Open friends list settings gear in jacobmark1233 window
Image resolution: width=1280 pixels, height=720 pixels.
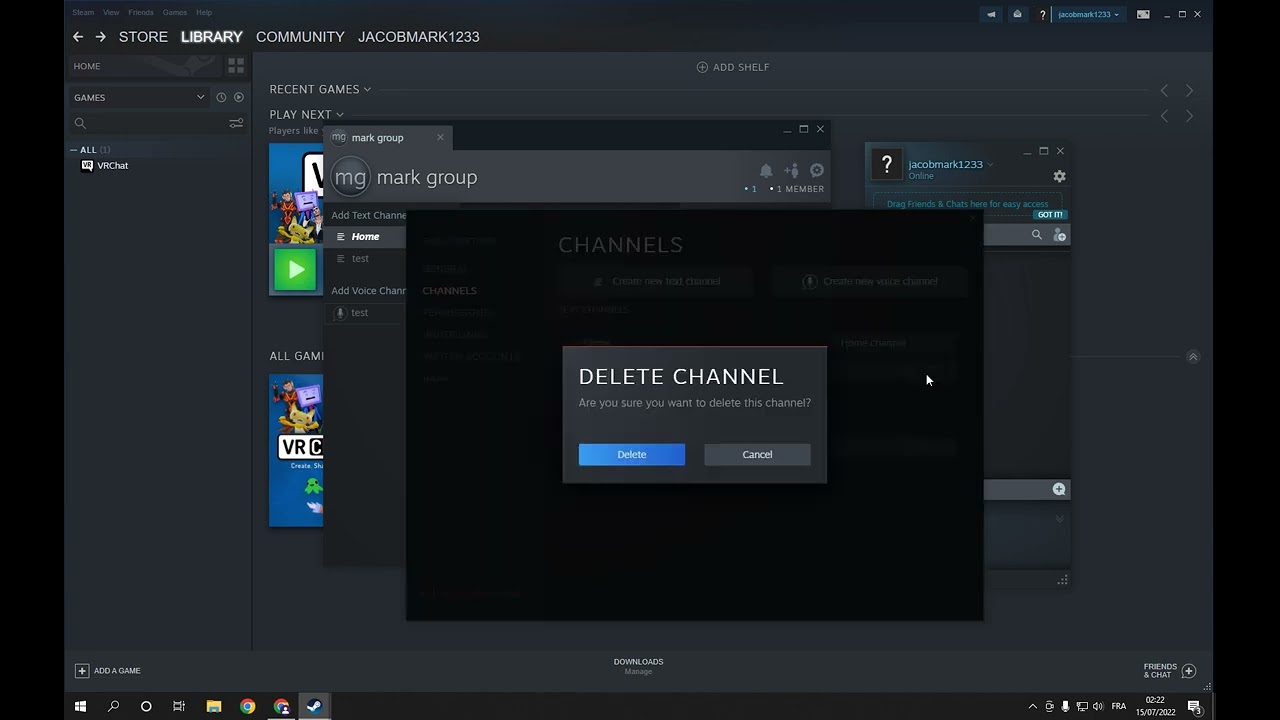[x=1059, y=175]
